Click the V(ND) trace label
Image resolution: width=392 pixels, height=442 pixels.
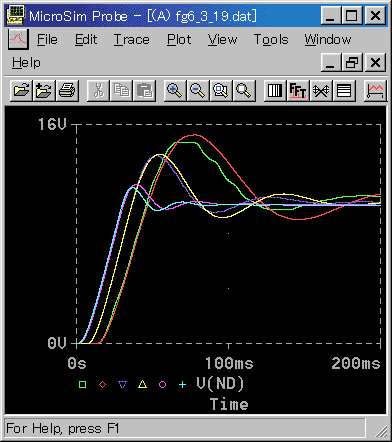(x=220, y=384)
